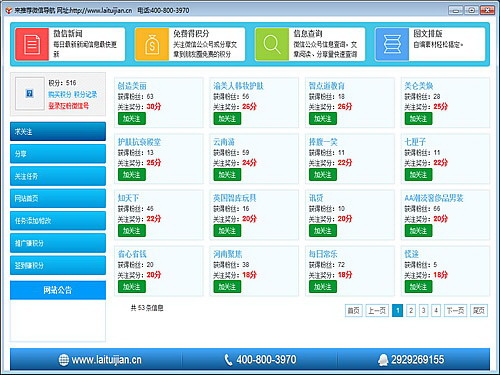500x375 pixels.
Task: Click 加关注 for the card with 16 fans
Action: (x=227, y=231)
